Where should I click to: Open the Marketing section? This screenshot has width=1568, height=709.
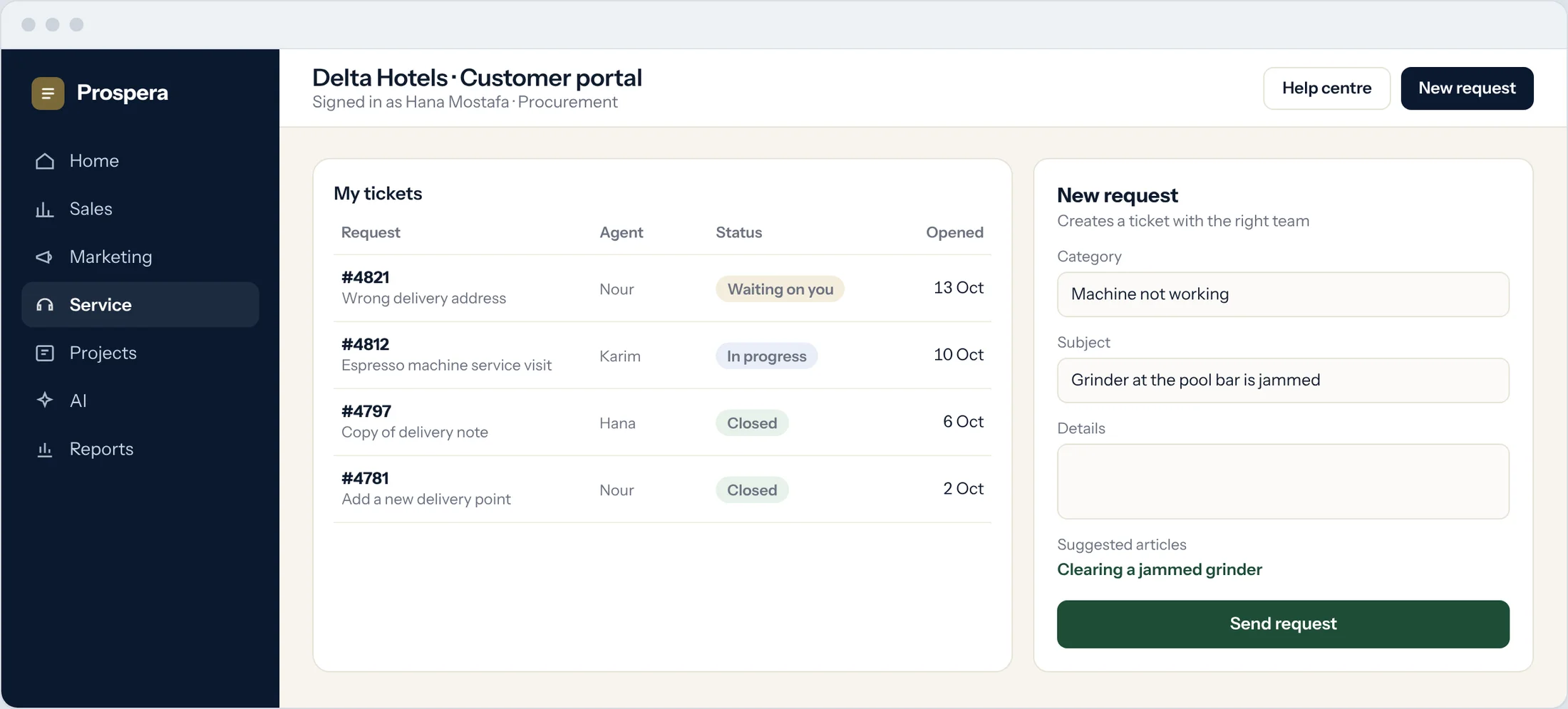click(x=140, y=257)
